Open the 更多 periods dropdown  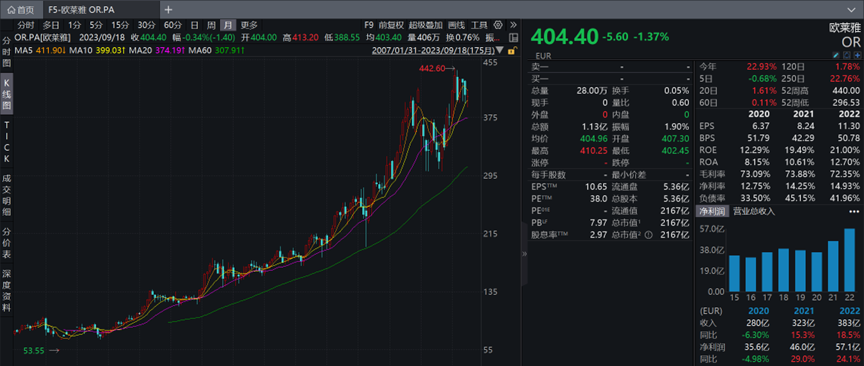(x=249, y=25)
